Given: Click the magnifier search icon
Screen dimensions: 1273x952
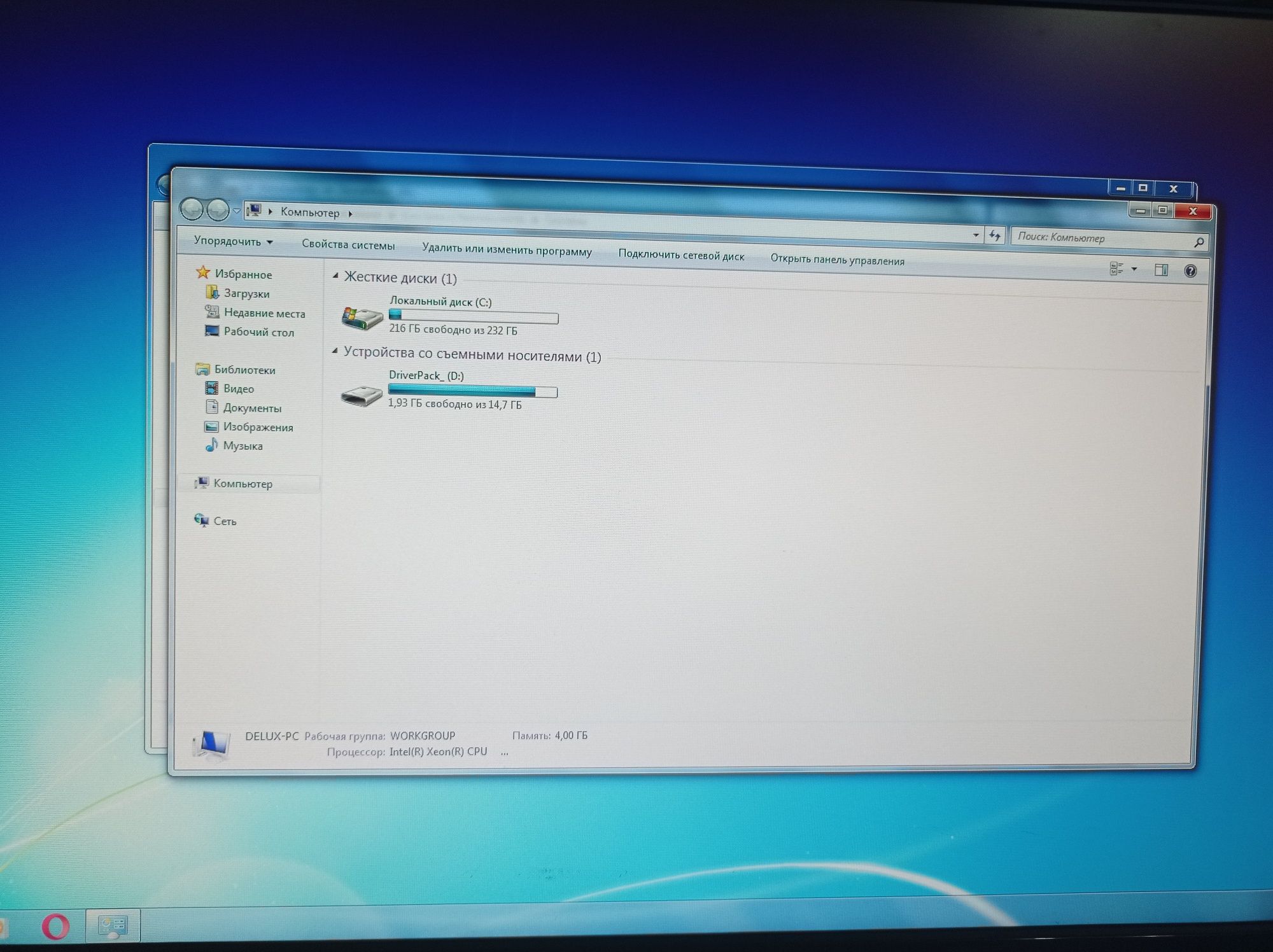Looking at the screenshot, I should [1199, 242].
